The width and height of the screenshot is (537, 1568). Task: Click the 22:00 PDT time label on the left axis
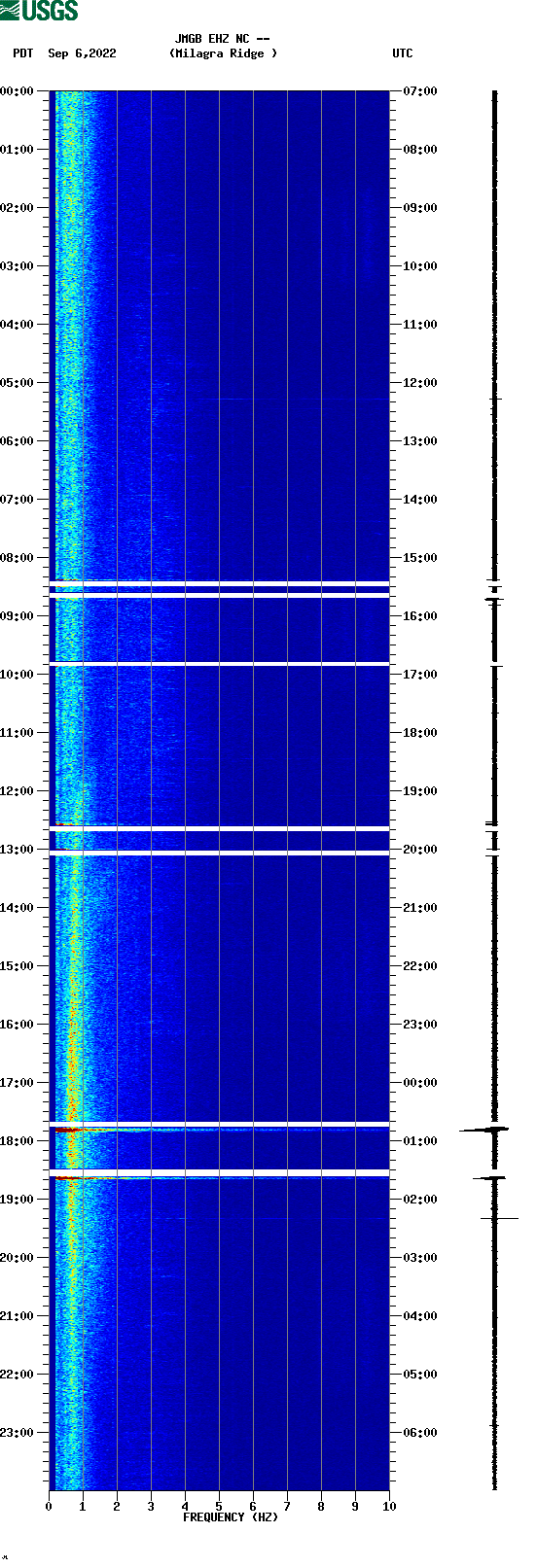click(x=18, y=1375)
